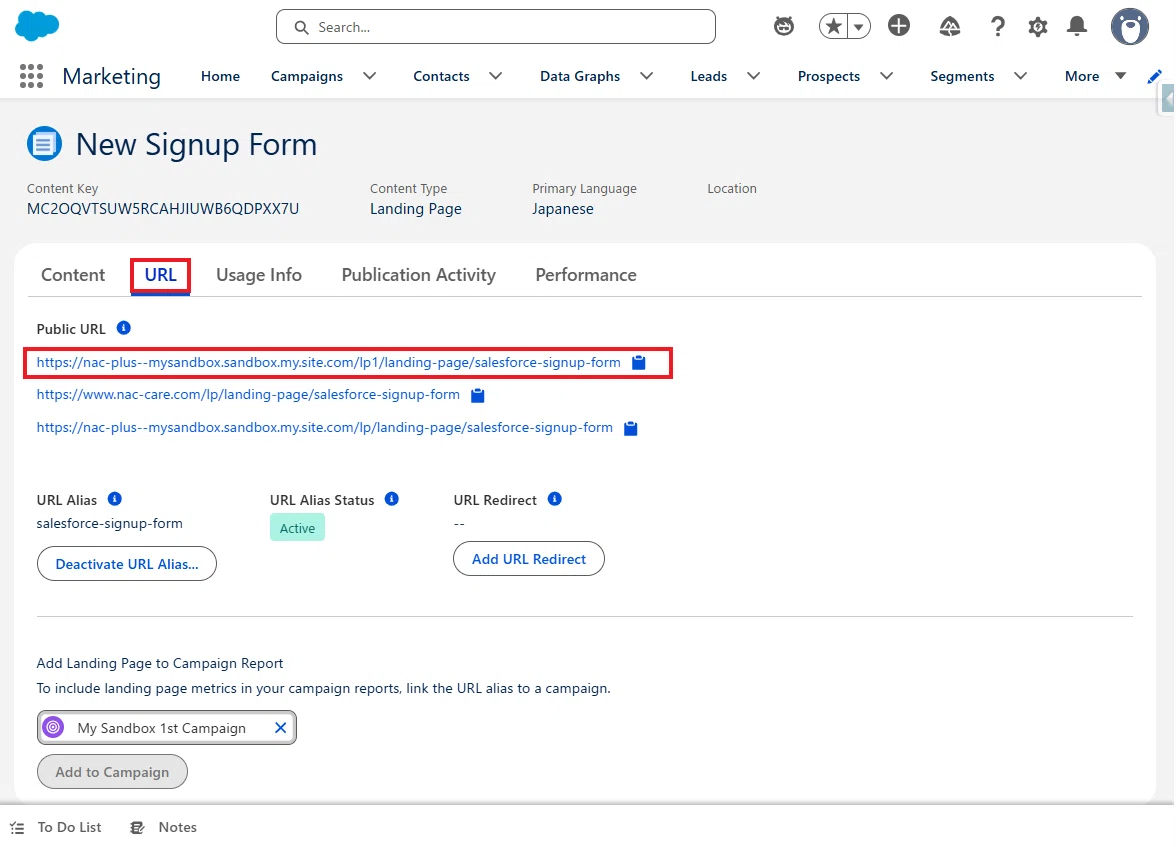Copy the sandbox /lp/ URL to clipboard
The height and width of the screenshot is (847, 1176).
click(x=631, y=428)
